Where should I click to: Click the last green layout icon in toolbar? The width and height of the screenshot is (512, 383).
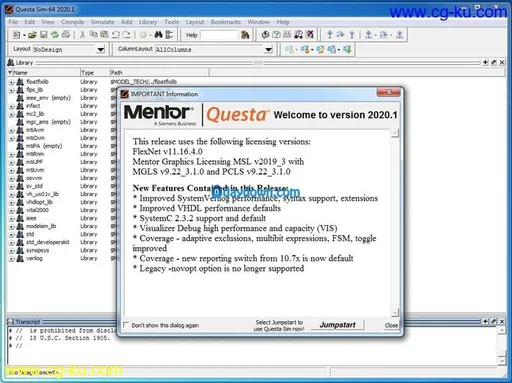347,50
